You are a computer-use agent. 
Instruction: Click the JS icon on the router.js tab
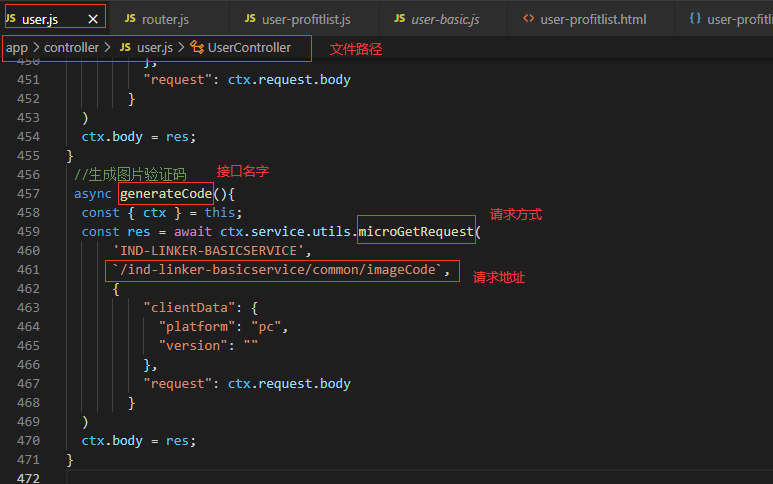point(130,19)
